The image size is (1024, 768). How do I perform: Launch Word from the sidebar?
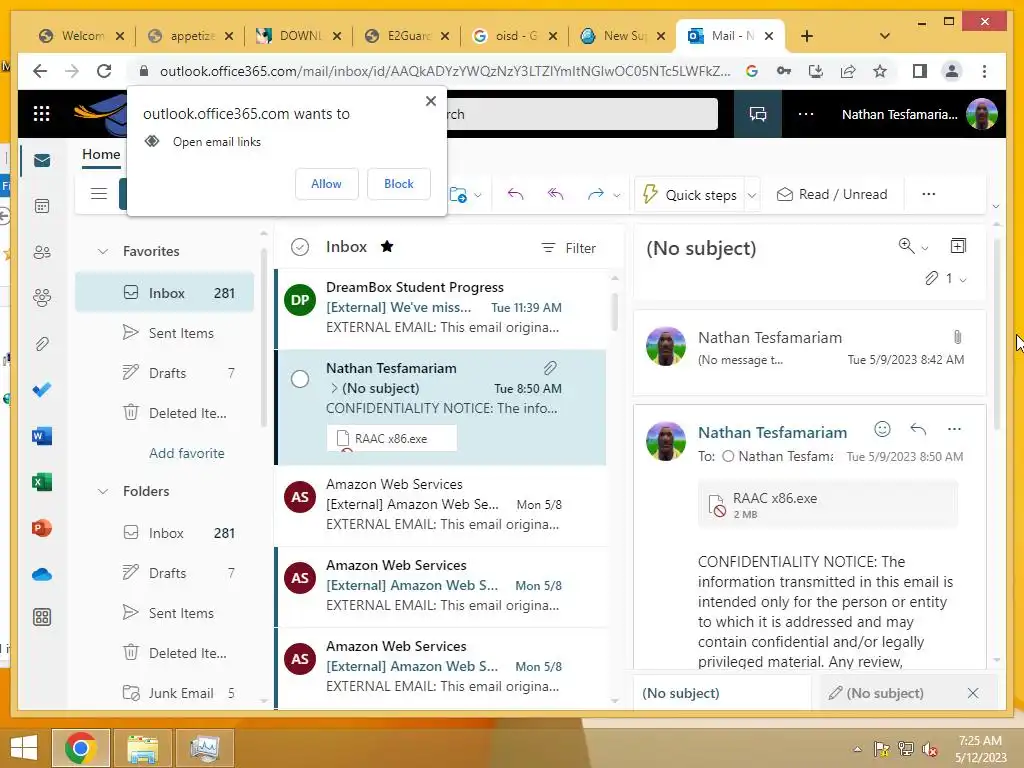[42, 436]
